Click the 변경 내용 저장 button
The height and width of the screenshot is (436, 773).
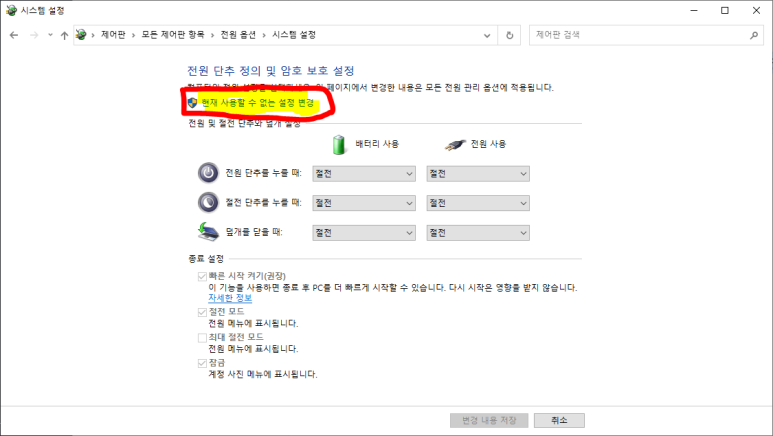click(489, 420)
